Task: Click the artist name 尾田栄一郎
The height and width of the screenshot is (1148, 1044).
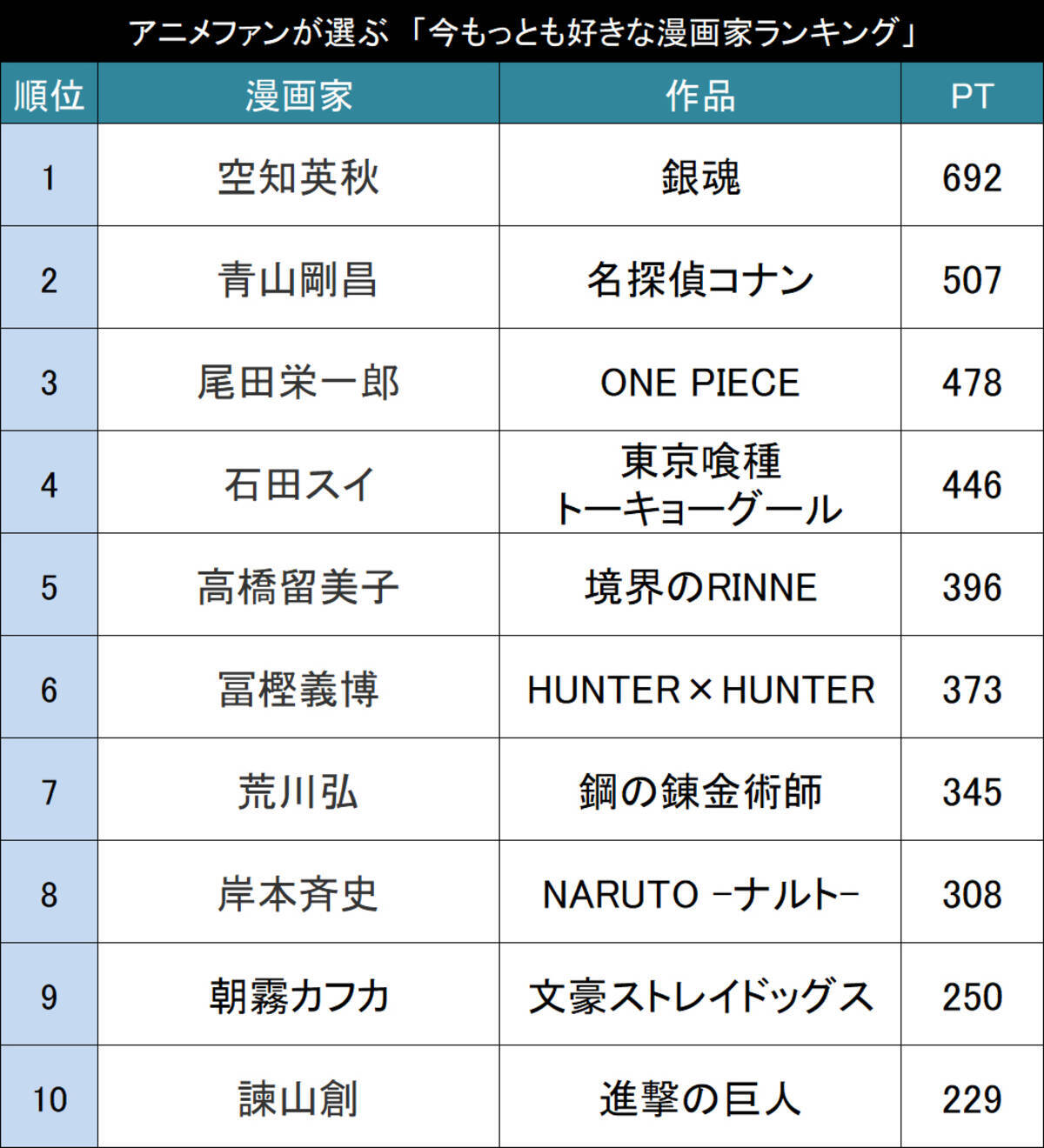Action: pos(298,382)
